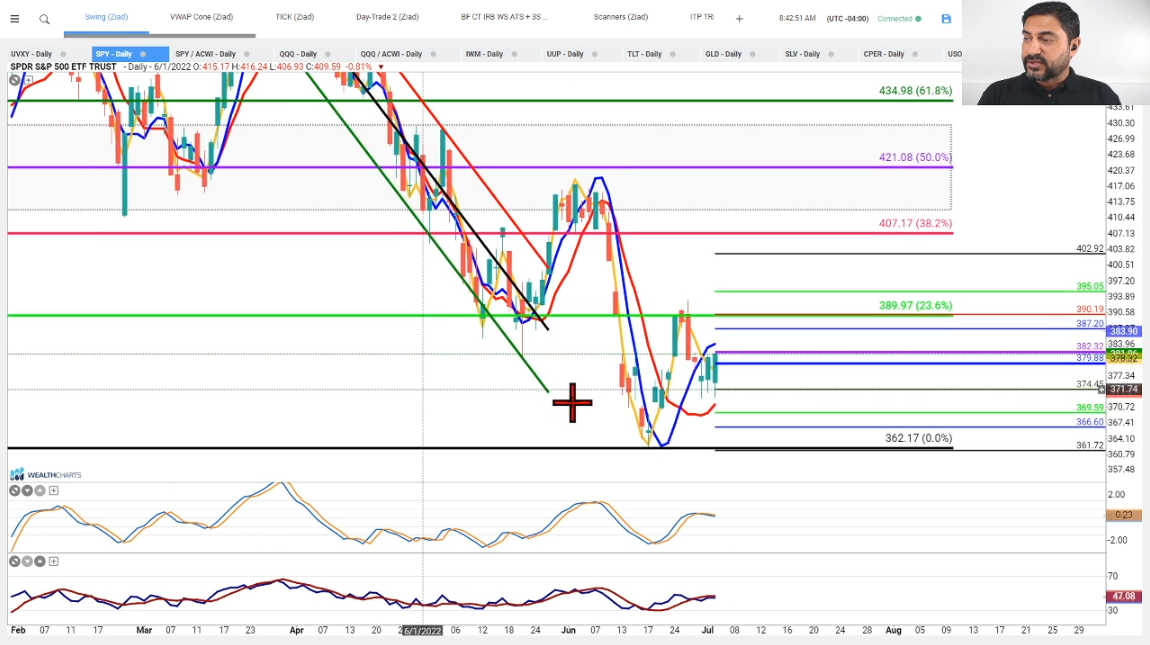Viewport: 1150px width, 645px height.
Task: Click the blue 383.90 price tag
Action: (1123, 332)
